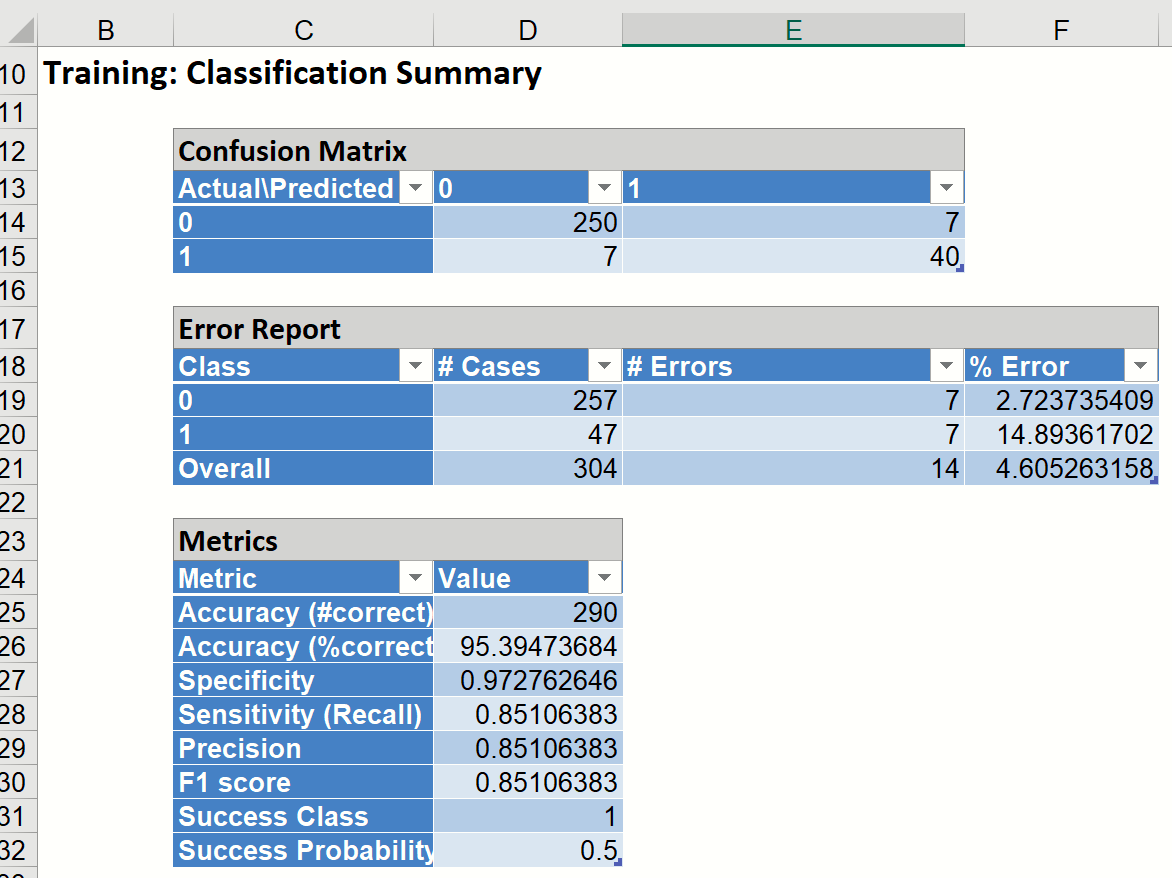Viewport: 1172px width, 878px height.
Task: Open the Metric column filter dropdown
Action: [415, 578]
